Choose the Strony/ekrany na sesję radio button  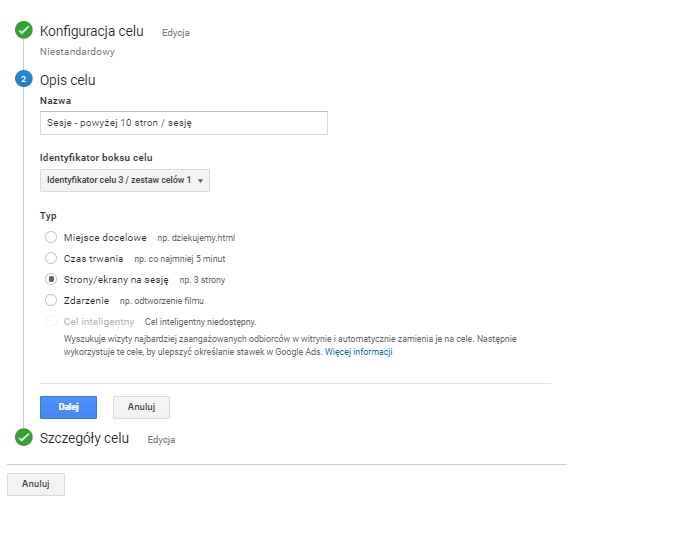point(51,279)
